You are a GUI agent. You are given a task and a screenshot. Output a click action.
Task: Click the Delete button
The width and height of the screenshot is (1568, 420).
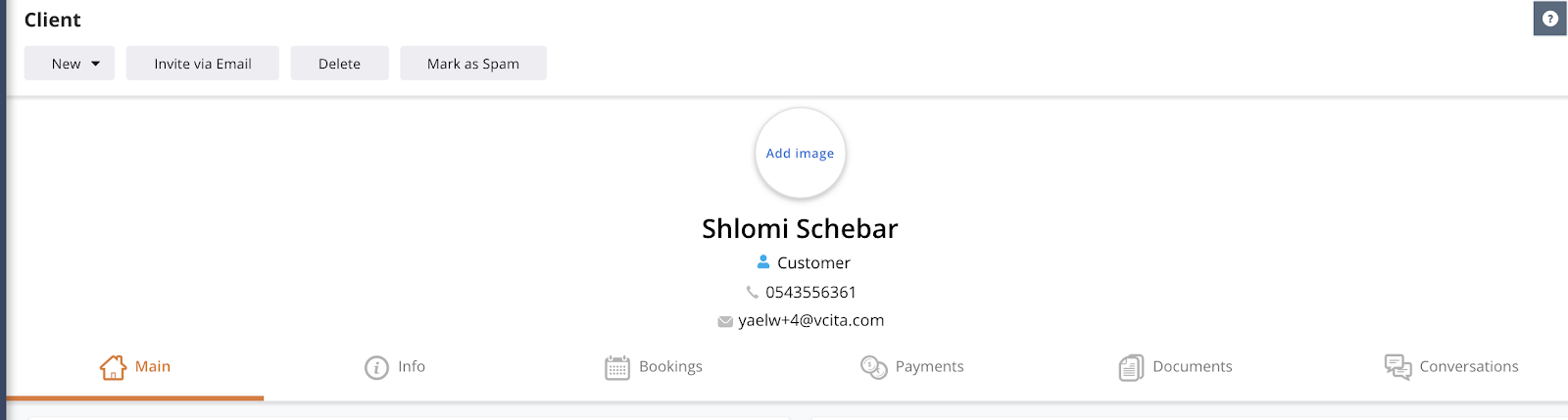coord(340,64)
